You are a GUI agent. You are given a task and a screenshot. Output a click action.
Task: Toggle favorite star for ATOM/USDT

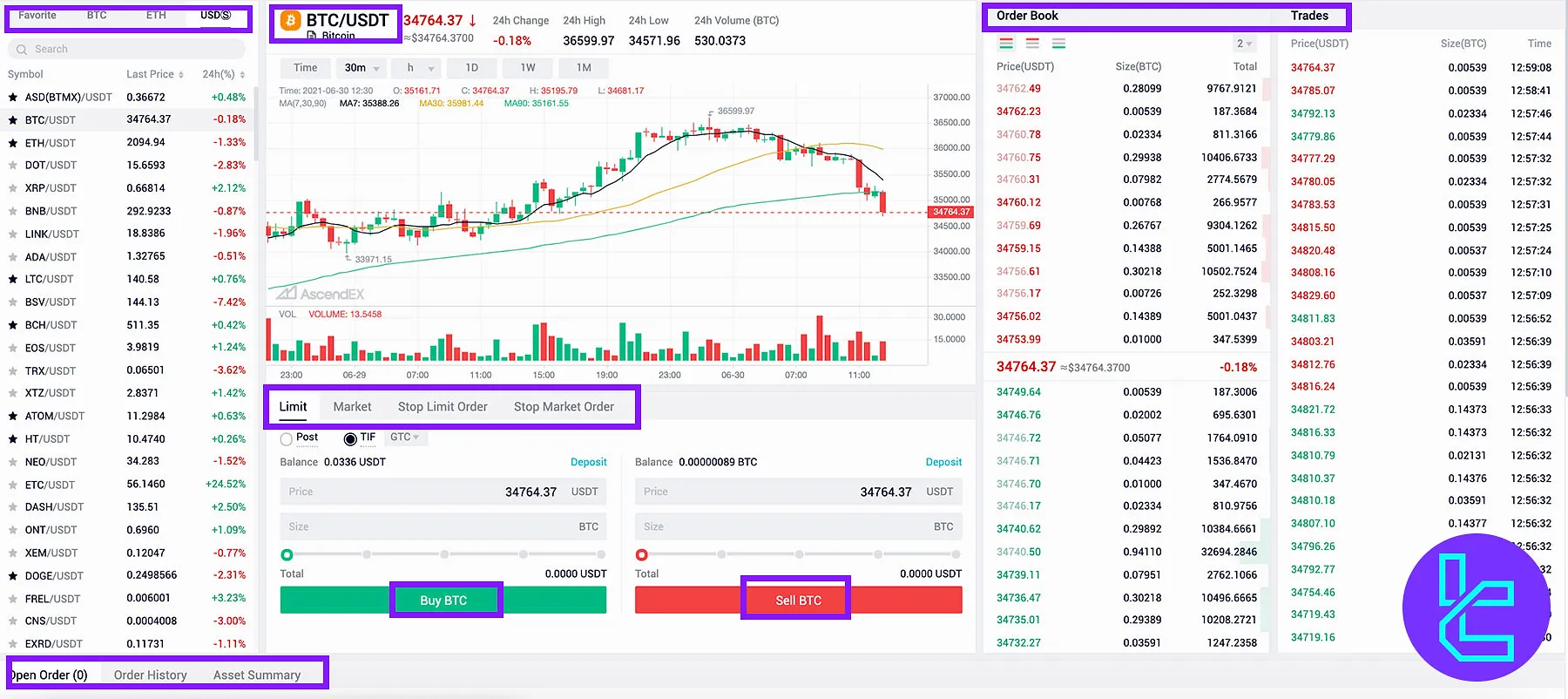point(13,417)
